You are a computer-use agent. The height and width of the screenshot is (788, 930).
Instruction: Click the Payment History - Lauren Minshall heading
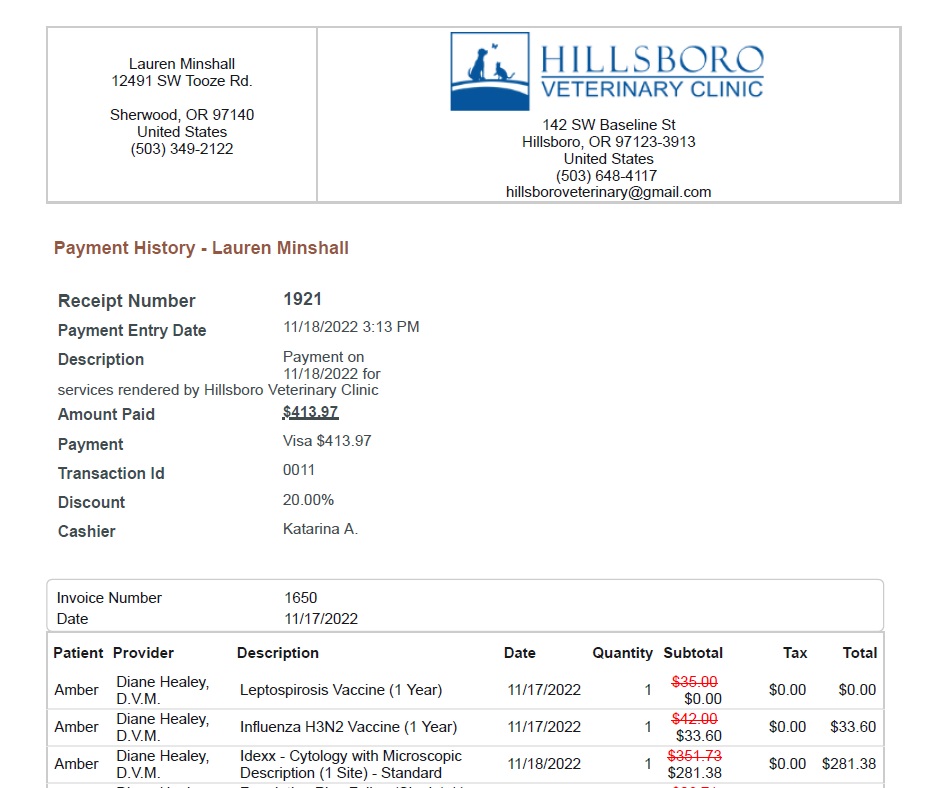201,248
